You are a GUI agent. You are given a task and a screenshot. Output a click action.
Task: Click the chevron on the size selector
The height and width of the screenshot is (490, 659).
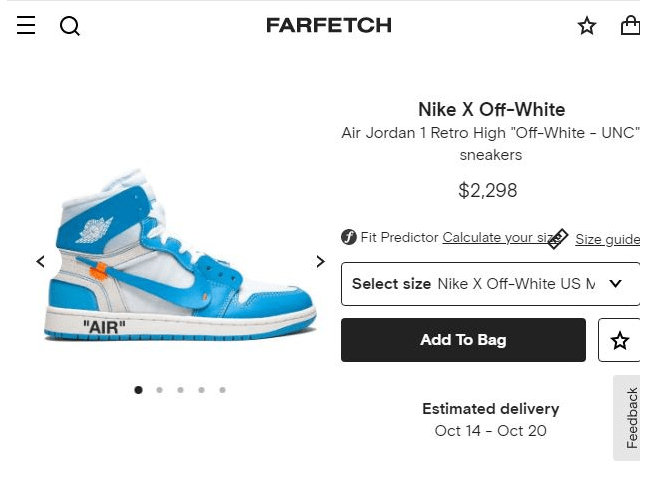pos(615,284)
